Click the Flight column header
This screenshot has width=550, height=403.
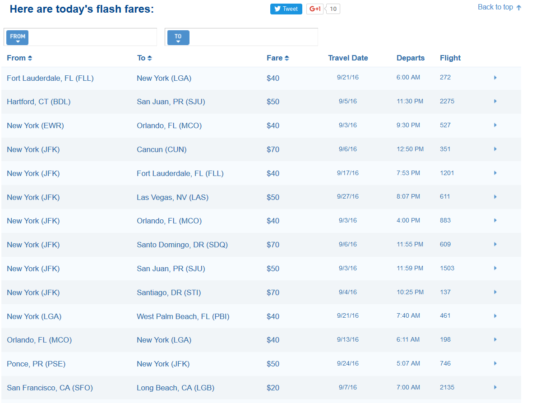click(450, 58)
